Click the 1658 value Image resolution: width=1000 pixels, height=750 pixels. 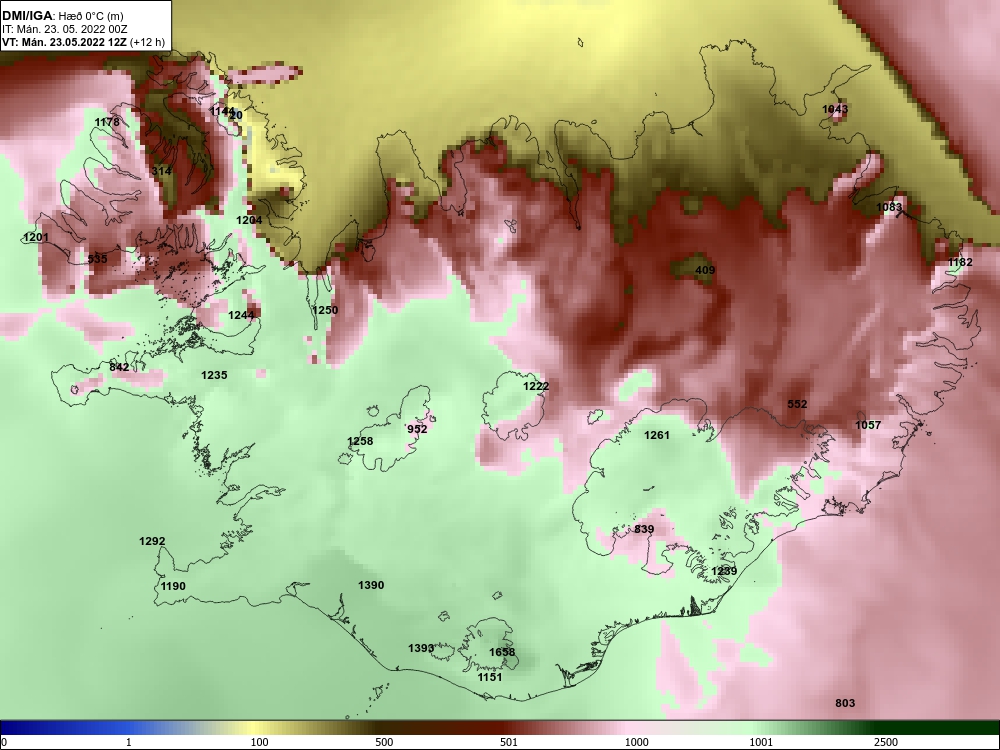pos(502,652)
